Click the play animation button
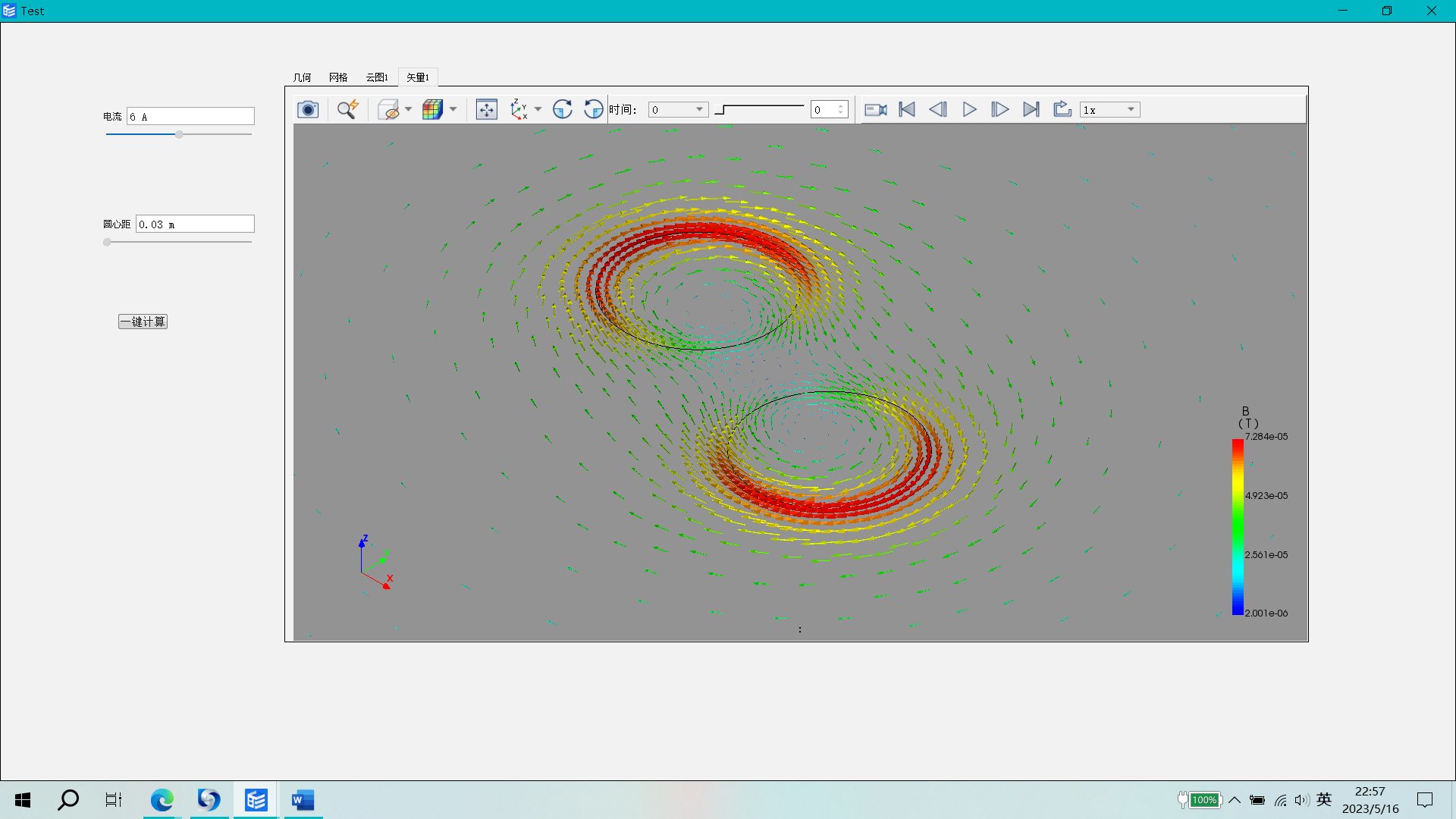The image size is (1456, 819). (x=969, y=110)
